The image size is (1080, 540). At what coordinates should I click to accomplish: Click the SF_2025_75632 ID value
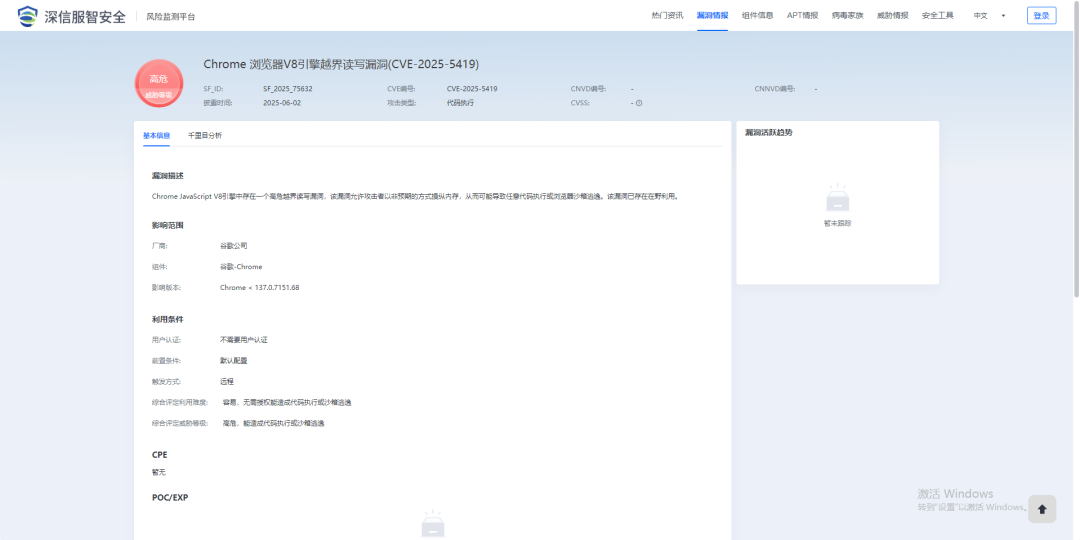pos(288,89)
